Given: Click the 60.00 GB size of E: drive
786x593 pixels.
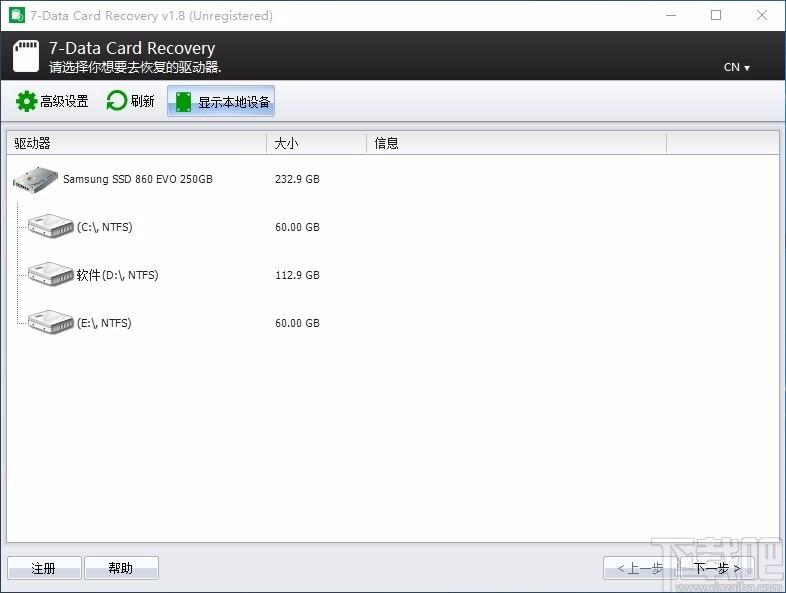Looking at the screenshot, I should click(297, 323).
